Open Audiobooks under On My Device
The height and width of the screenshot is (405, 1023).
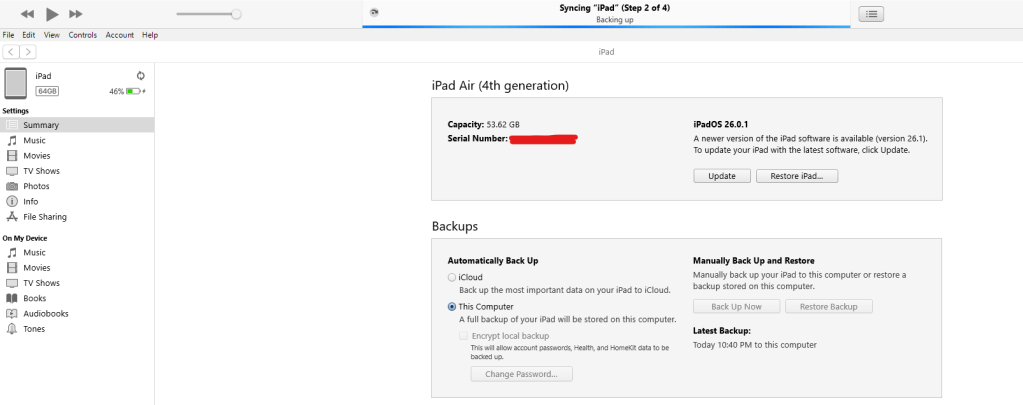click(x=44, y=313)
